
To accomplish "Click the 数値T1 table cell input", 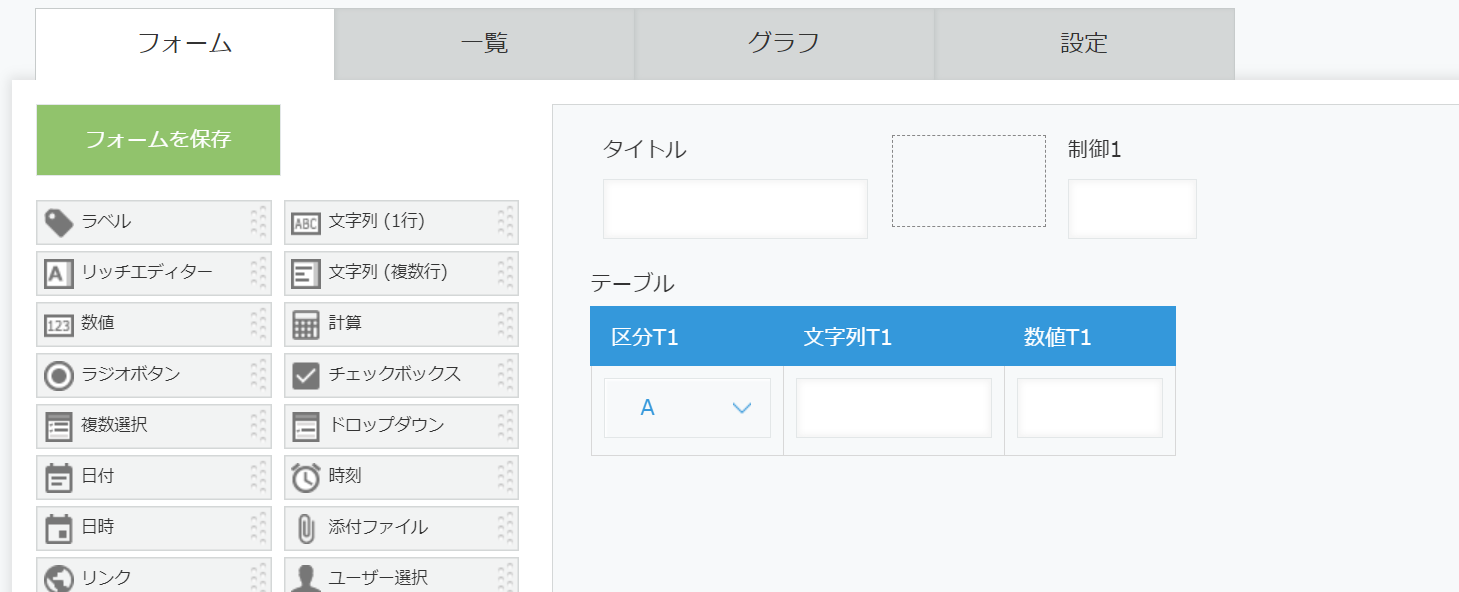I will pos(1090,408).
